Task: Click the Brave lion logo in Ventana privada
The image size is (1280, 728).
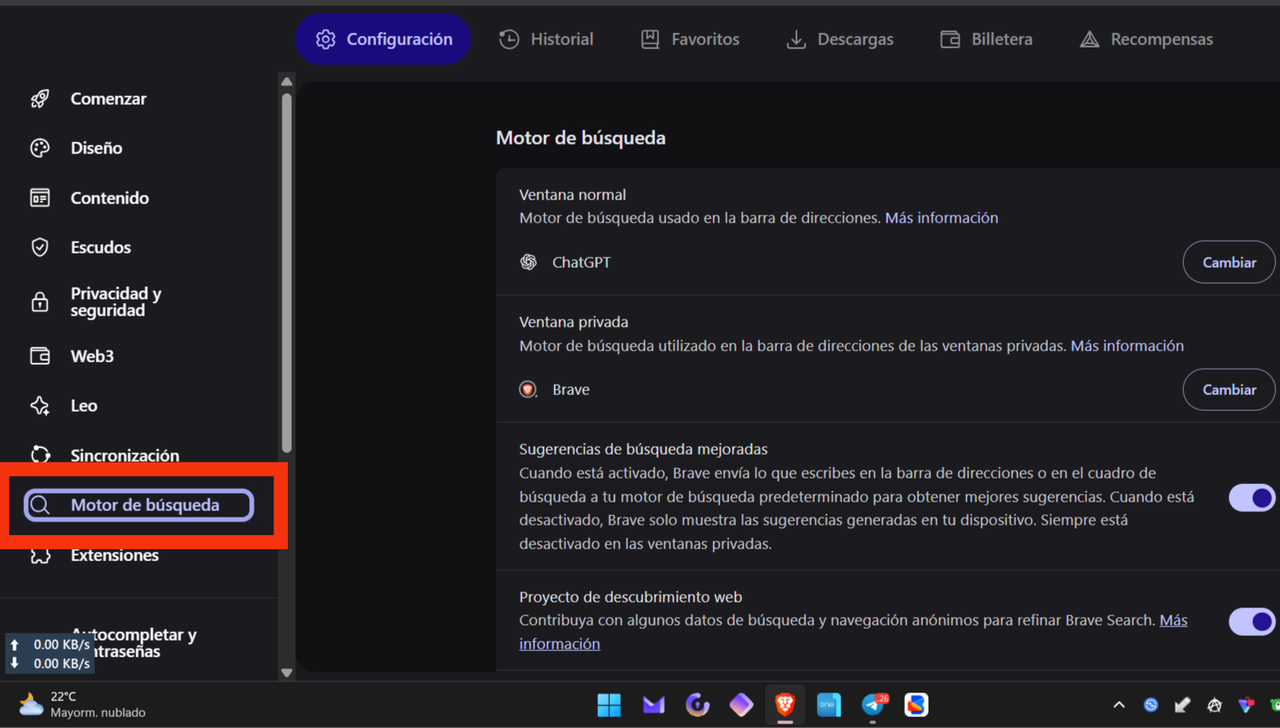Action: coord(529,389)
